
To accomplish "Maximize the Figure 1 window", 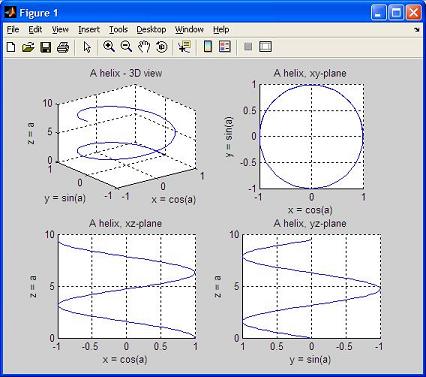I will (396, 13).
